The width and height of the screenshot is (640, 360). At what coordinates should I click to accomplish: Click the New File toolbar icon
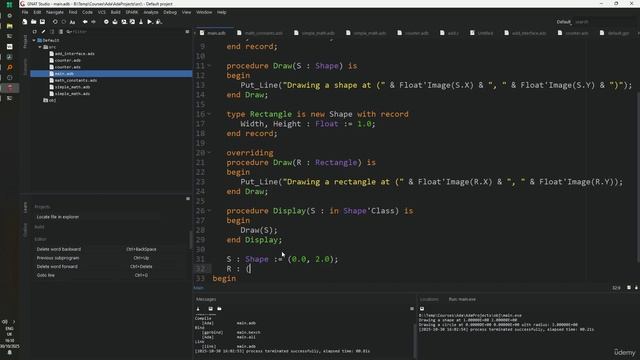25,22
